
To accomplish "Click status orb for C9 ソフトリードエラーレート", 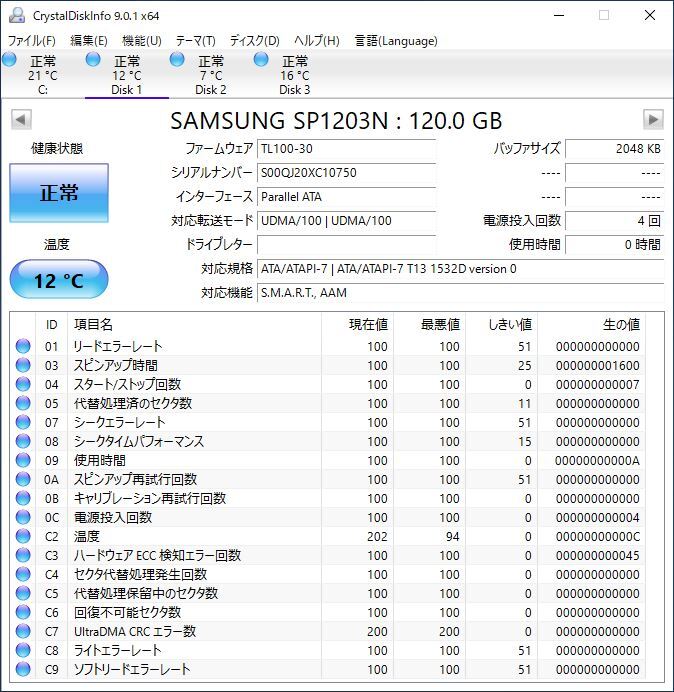I will point(23,669).
